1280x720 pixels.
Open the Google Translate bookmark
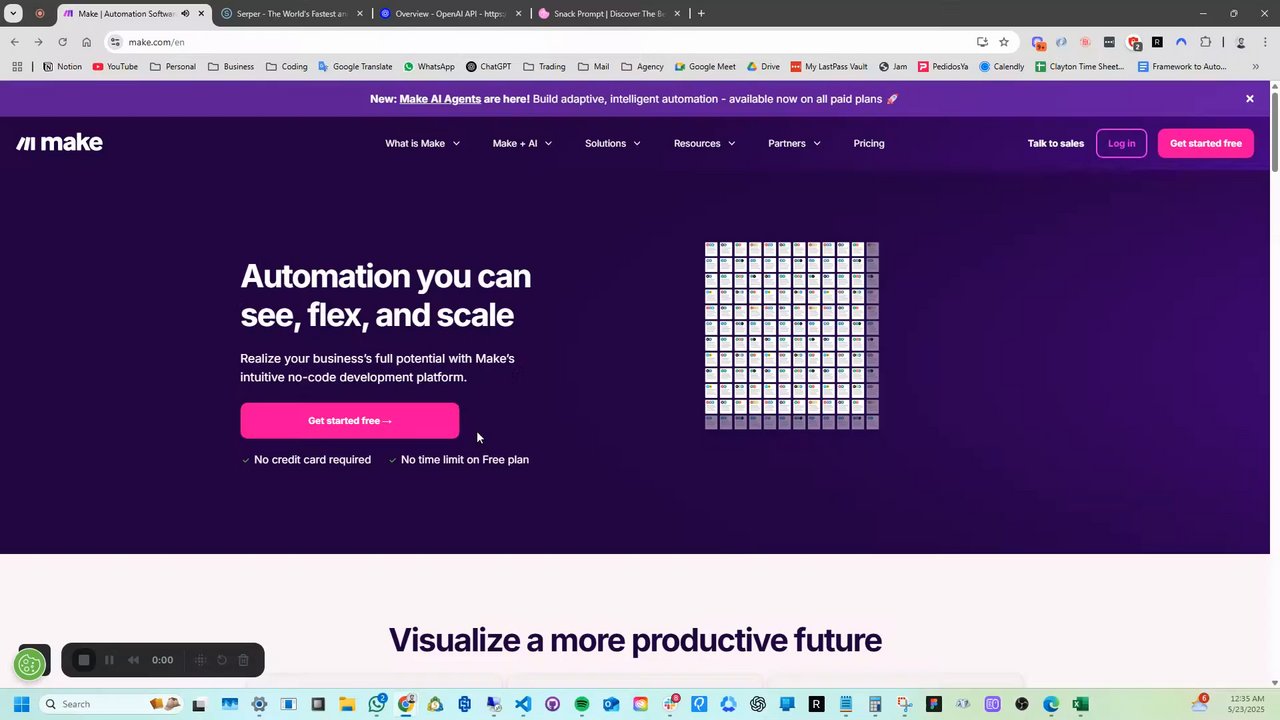tap(355, 67)
